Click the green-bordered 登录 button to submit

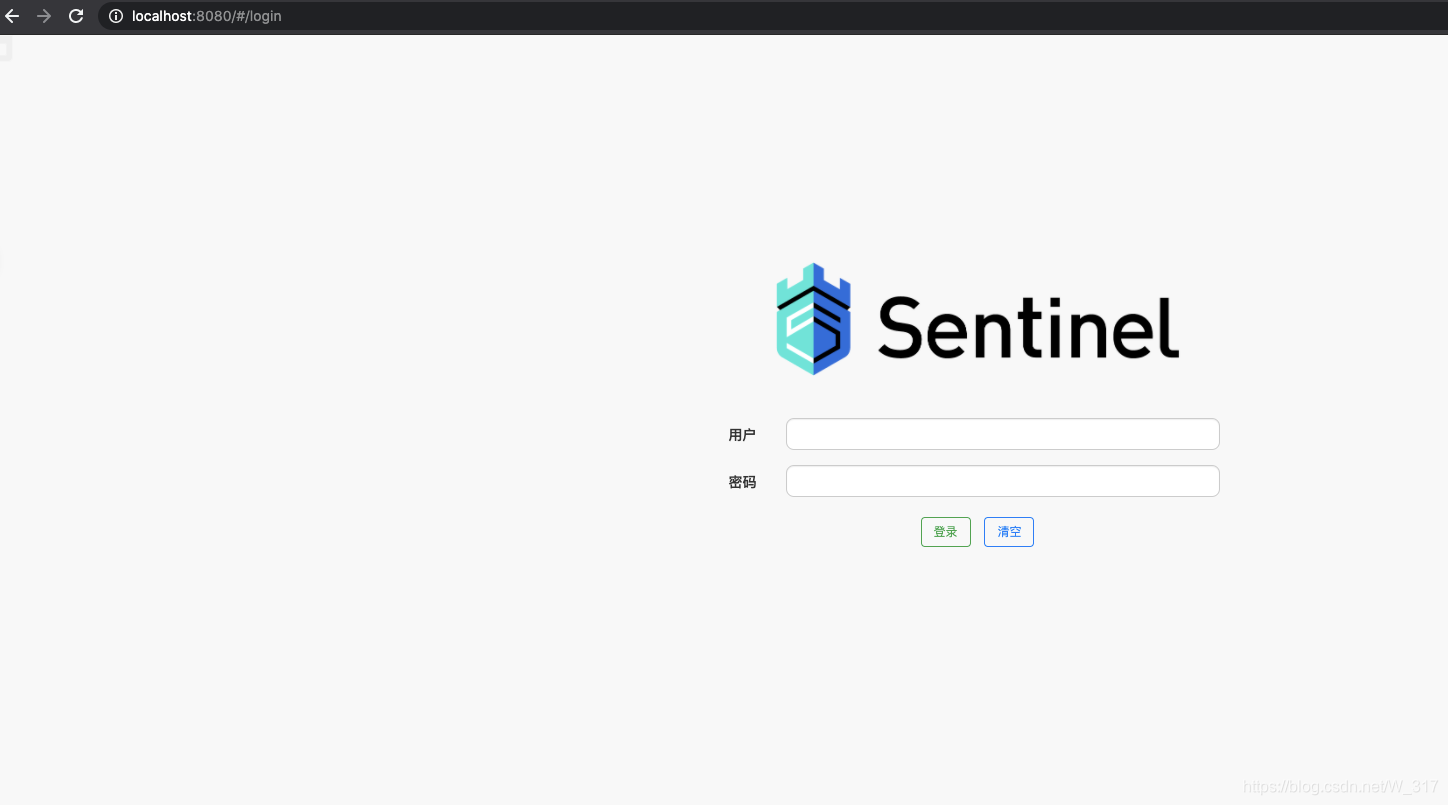point(945,531)
